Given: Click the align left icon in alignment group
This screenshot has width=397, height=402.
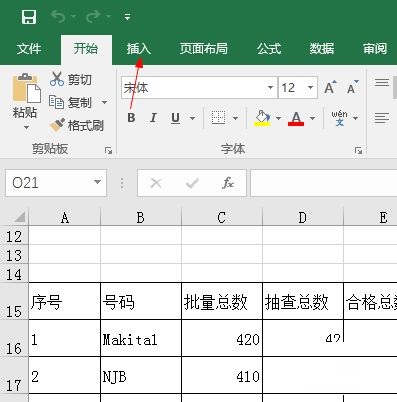Looking at the screenshot, I should point(382,118).
